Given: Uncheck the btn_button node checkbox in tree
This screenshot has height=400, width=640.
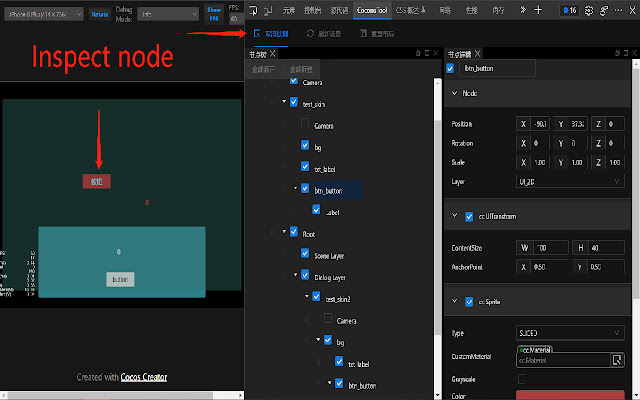Looking at the screenshot, I should coord(307,188).
